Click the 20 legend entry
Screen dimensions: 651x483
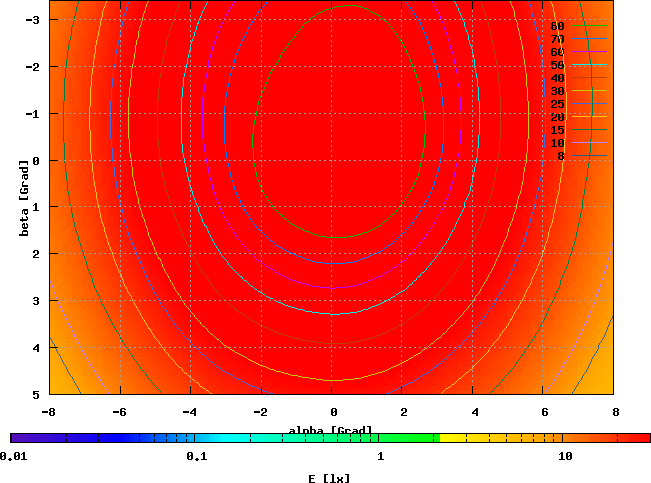[x=558, y=117]
